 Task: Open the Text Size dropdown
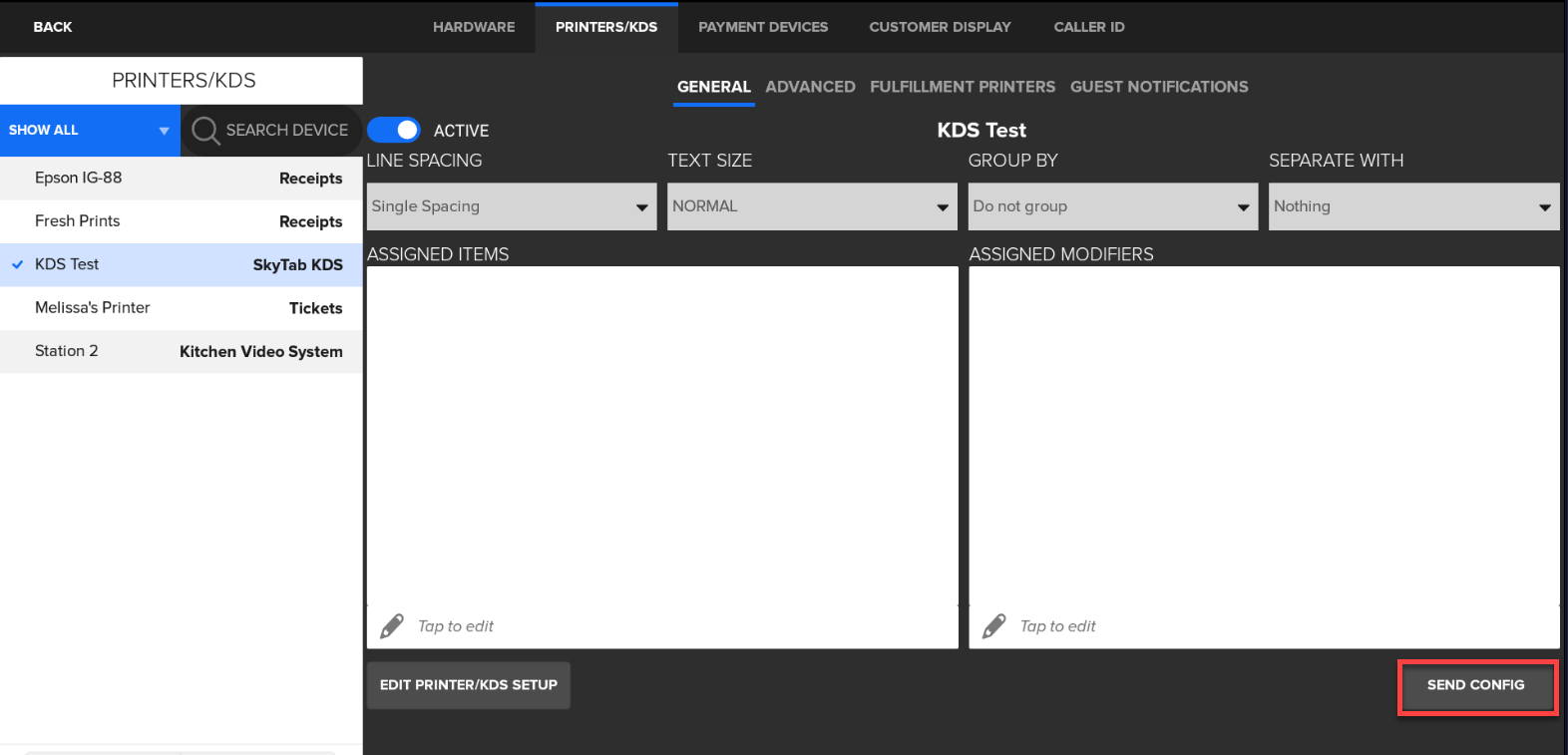(811, 206)
